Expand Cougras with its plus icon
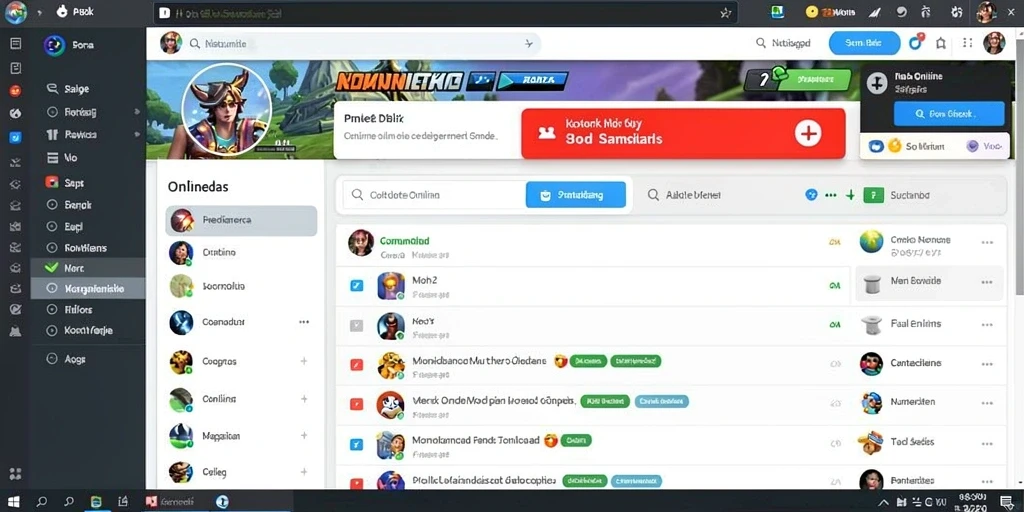Screen dimensions: 1024x512 304,361
